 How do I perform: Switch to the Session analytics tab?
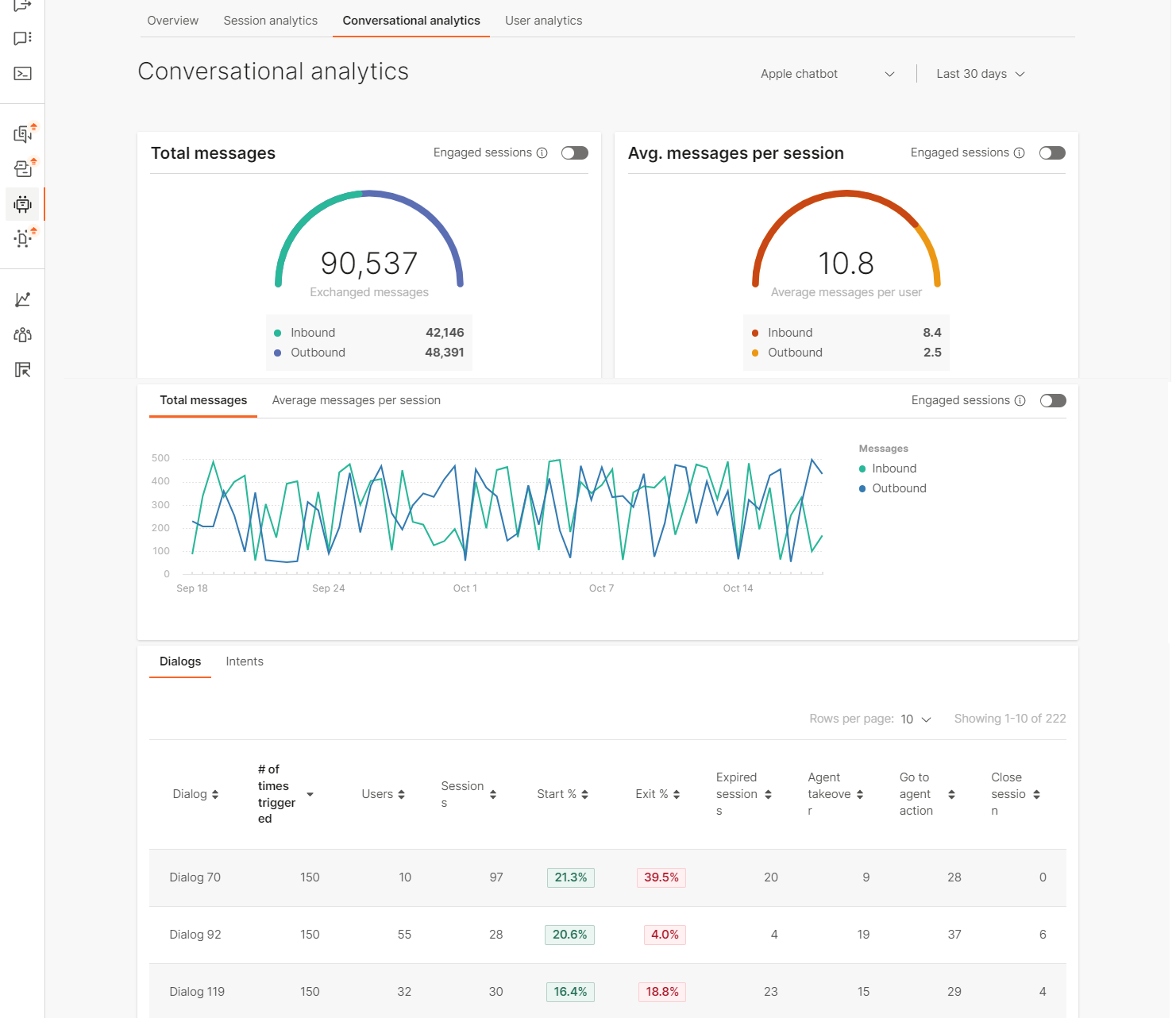[270, 21]
